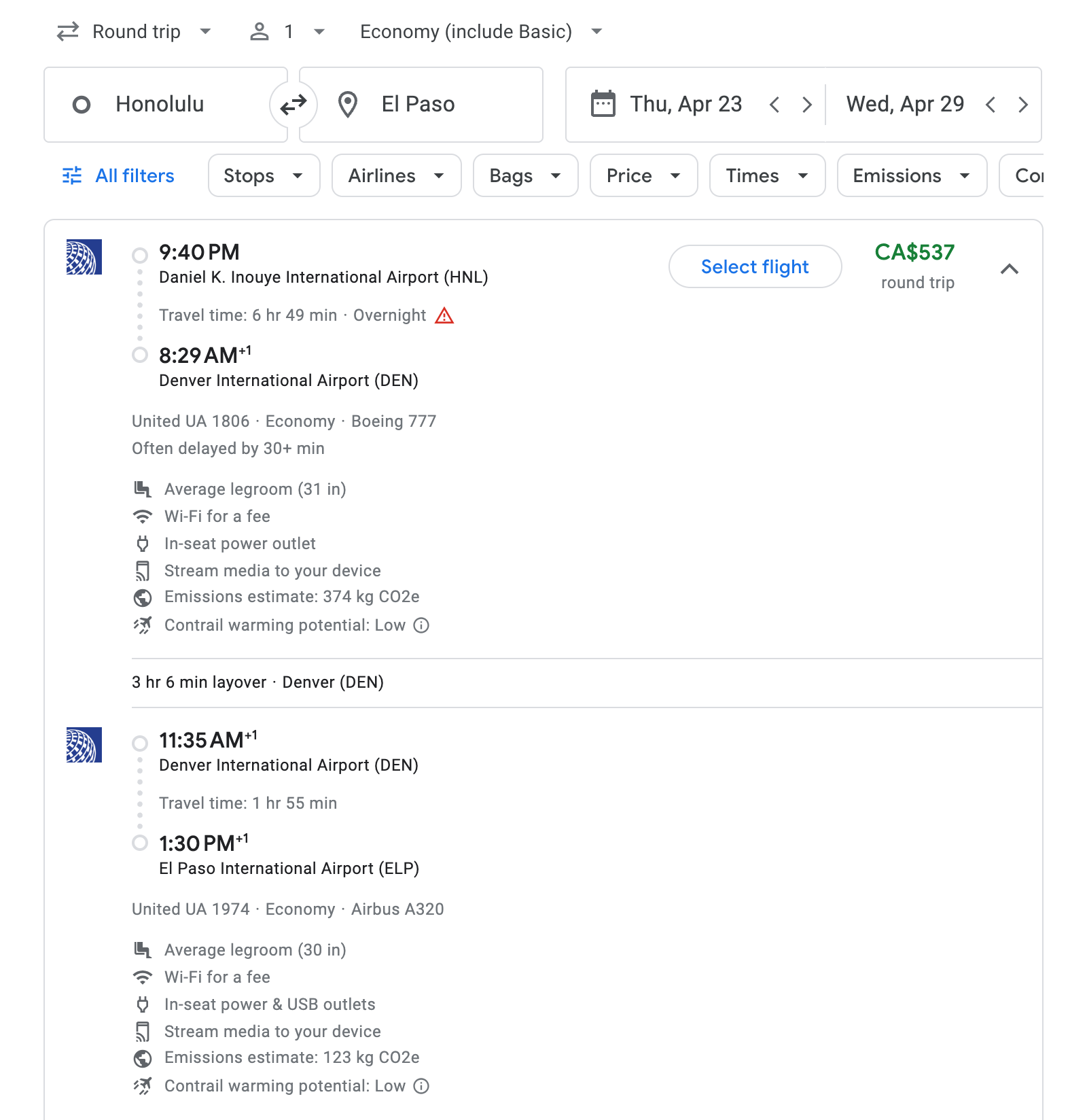Open Economy cabin class dropdown
Screen dimensions: 1087x1120
pos(481,32)
